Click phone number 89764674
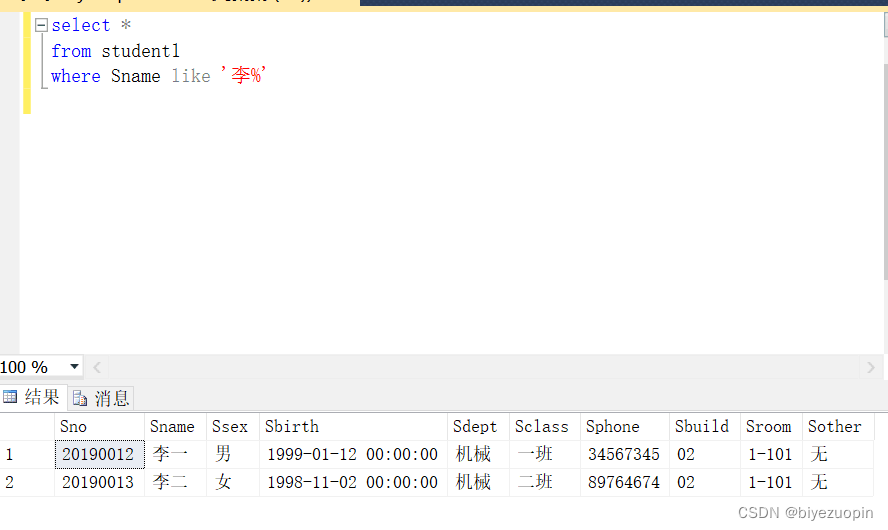The width and height of the screenshot is (888, 530). click(625, 482)
